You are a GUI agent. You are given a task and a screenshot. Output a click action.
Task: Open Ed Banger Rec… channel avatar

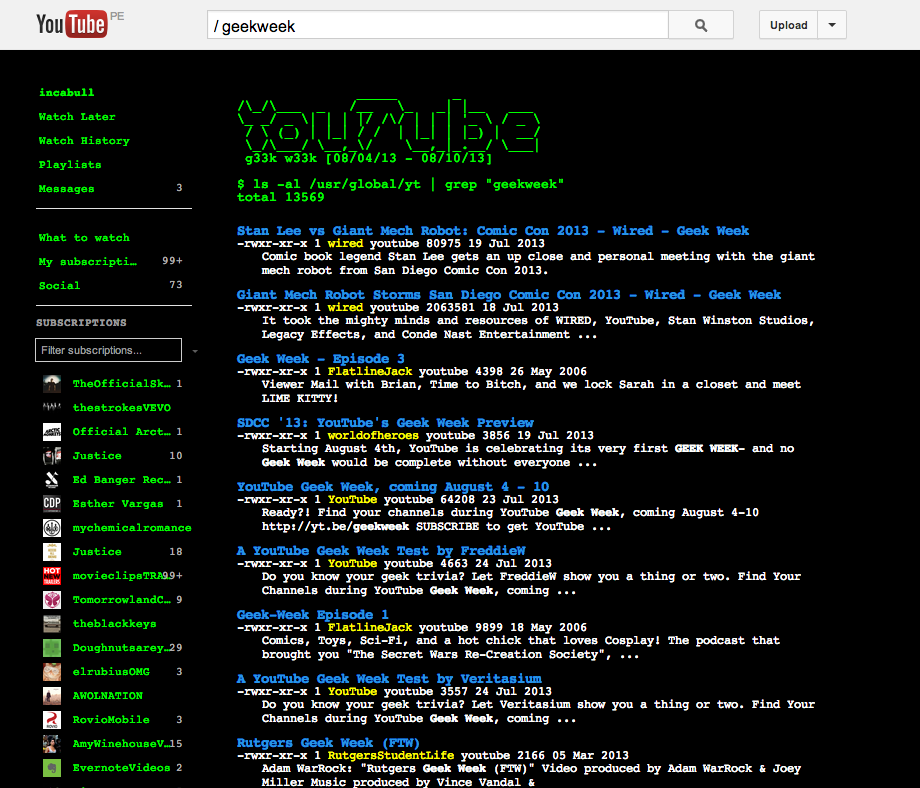(52, 480)
